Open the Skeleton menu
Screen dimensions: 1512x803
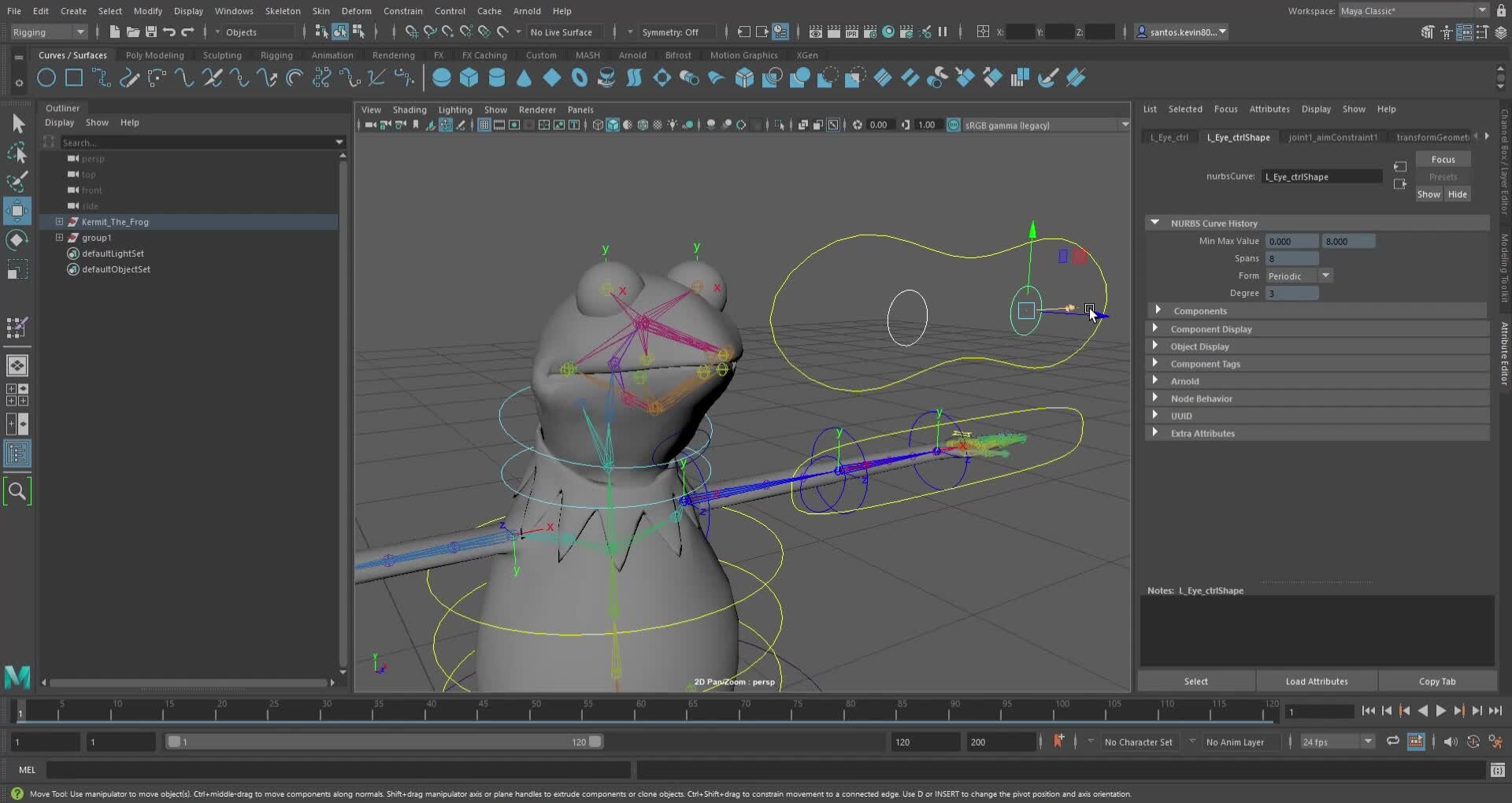tap(283, 11)
